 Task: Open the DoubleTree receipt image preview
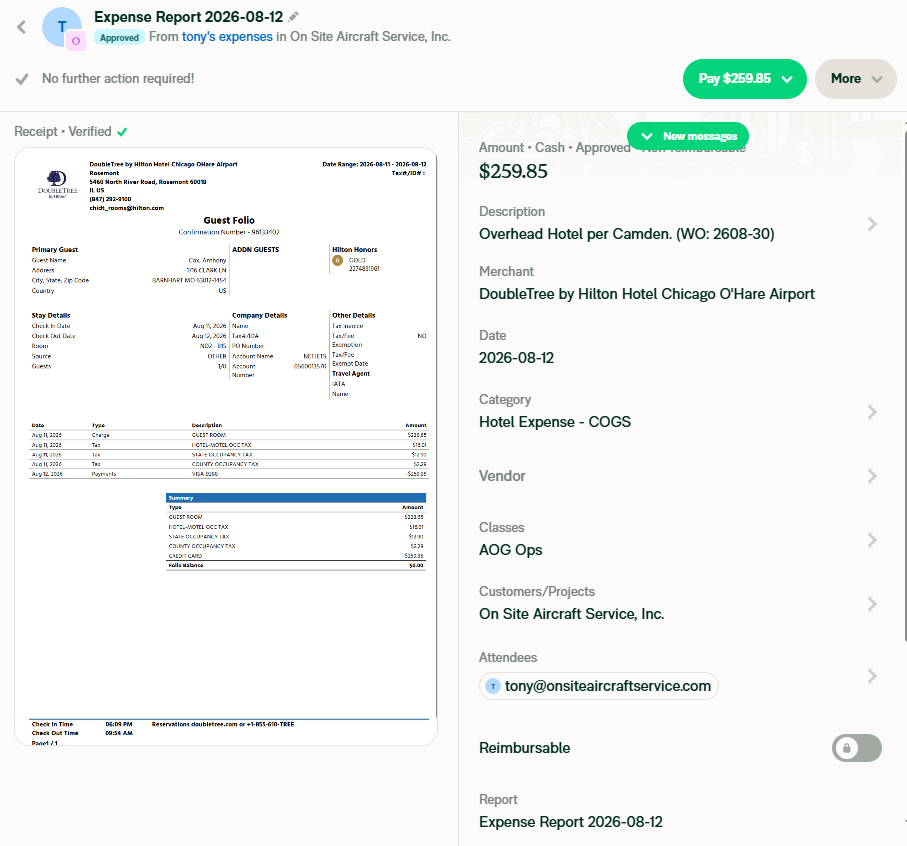point(226,446)
